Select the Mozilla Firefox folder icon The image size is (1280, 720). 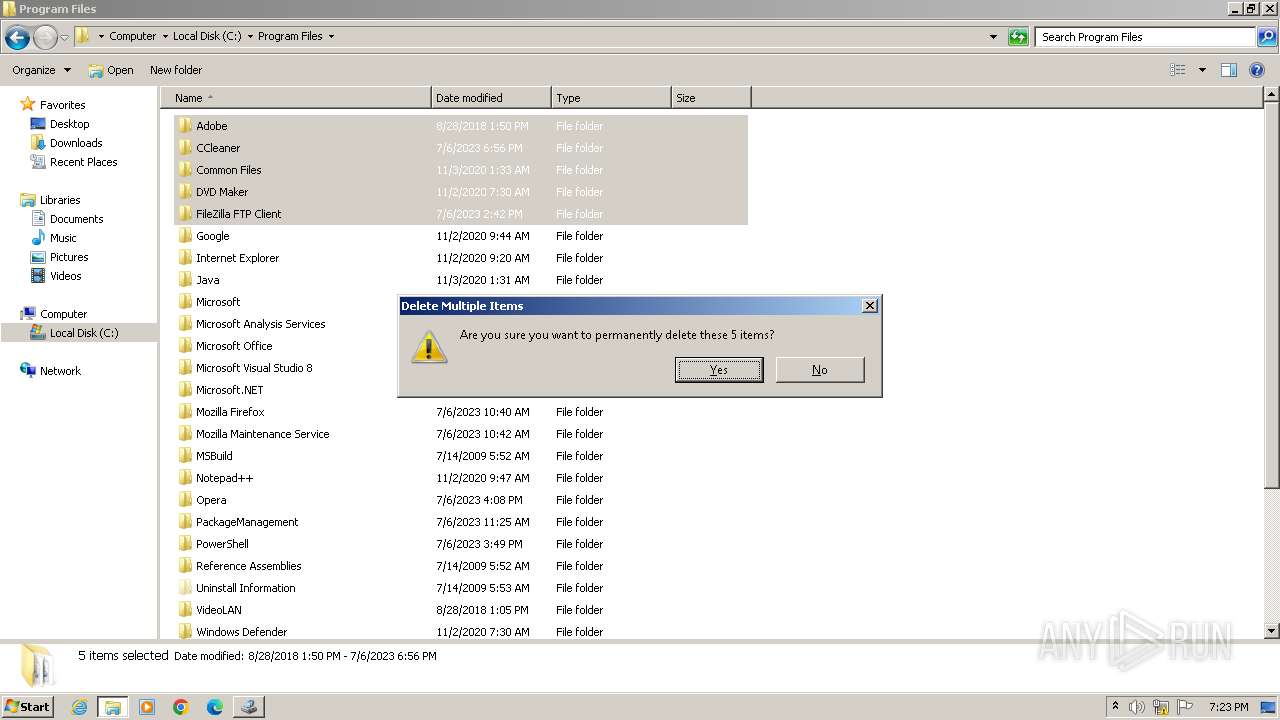(185, 412)
